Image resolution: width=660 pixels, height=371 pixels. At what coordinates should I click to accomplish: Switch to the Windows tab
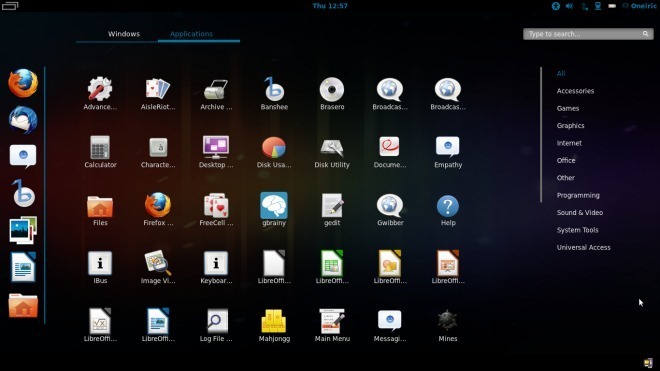(x=124, y=34)
